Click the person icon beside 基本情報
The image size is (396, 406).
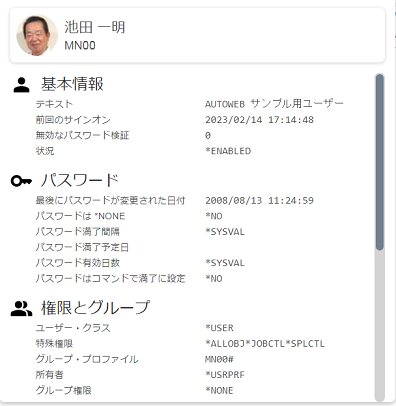(x=22, y=85)
